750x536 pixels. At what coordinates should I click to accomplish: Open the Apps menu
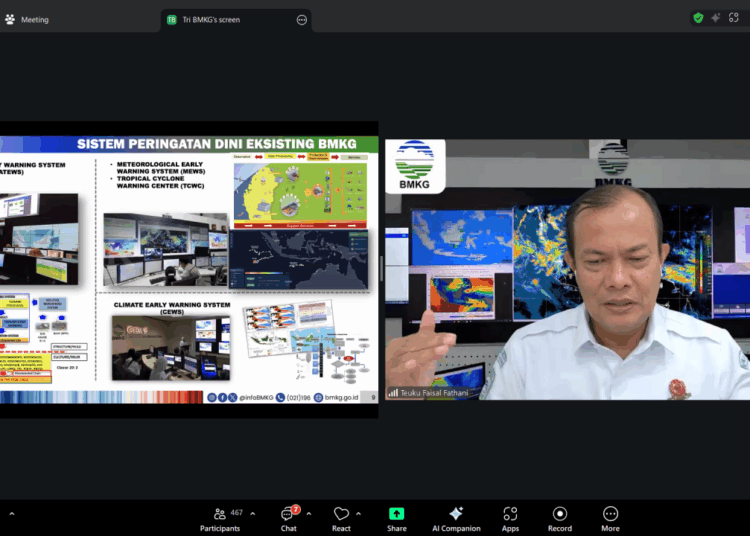(510, 519)
